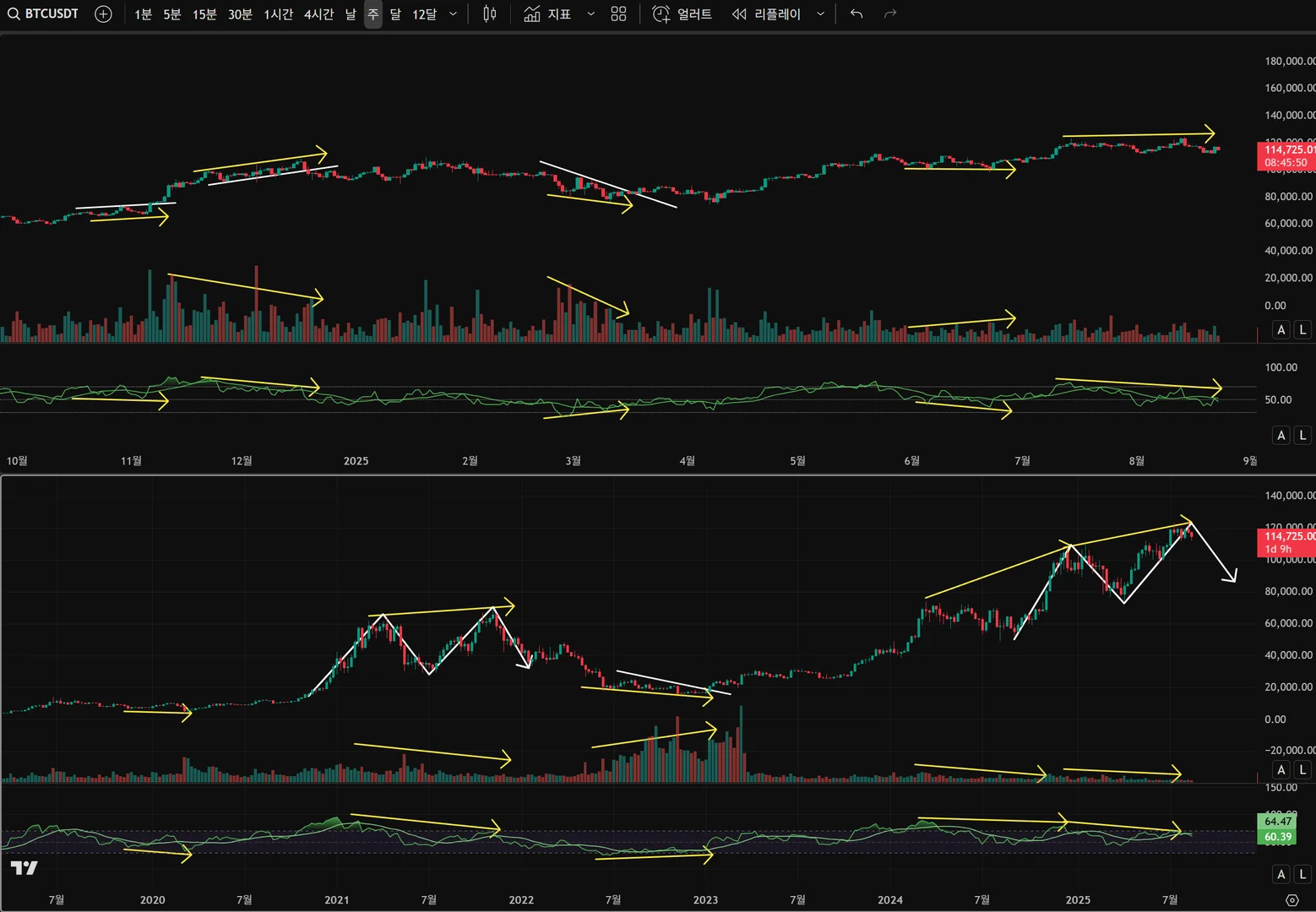Click the 50.00 RSI scale label
This screenshot has height=912, width=1316.
pos(1278,400)
